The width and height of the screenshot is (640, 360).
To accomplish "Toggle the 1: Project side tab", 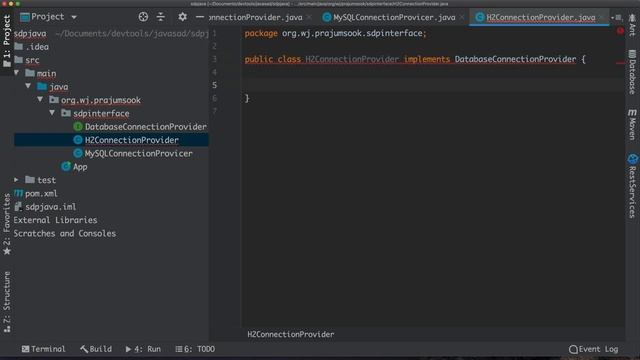I will pos(7,41).
